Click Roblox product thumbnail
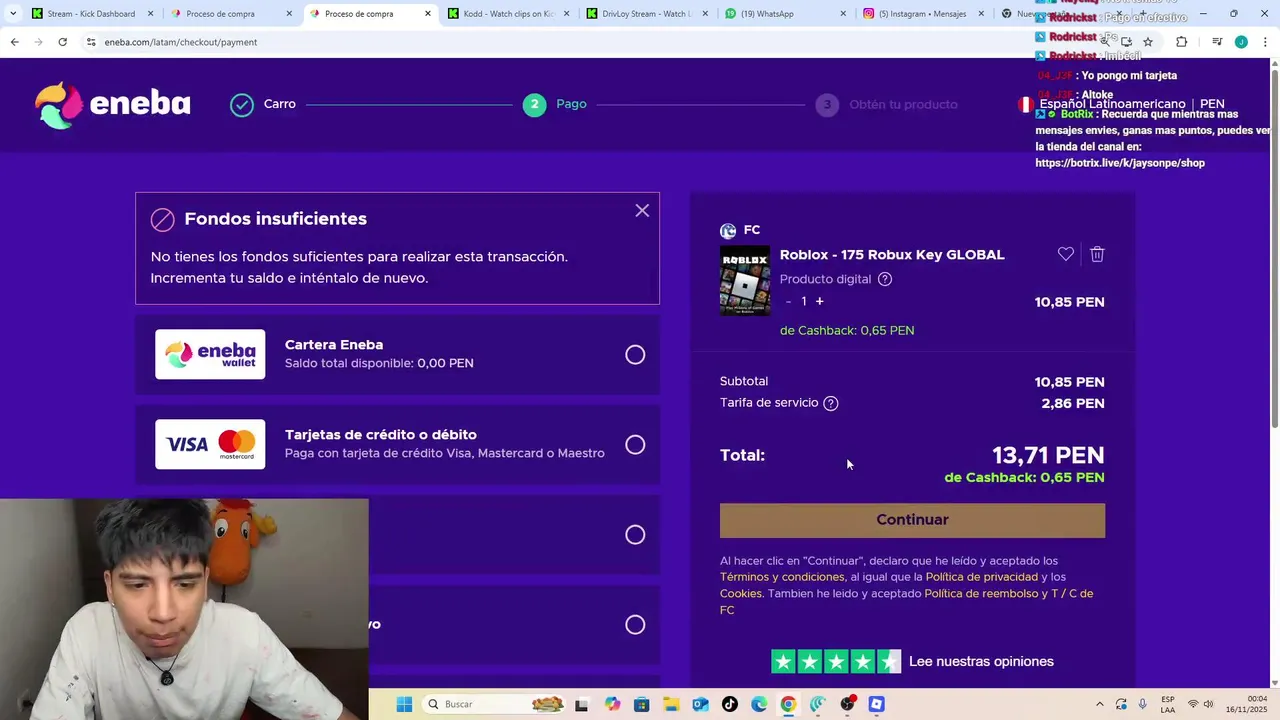This screenshot has height=720, width=1280. click(x=745, y=281)
